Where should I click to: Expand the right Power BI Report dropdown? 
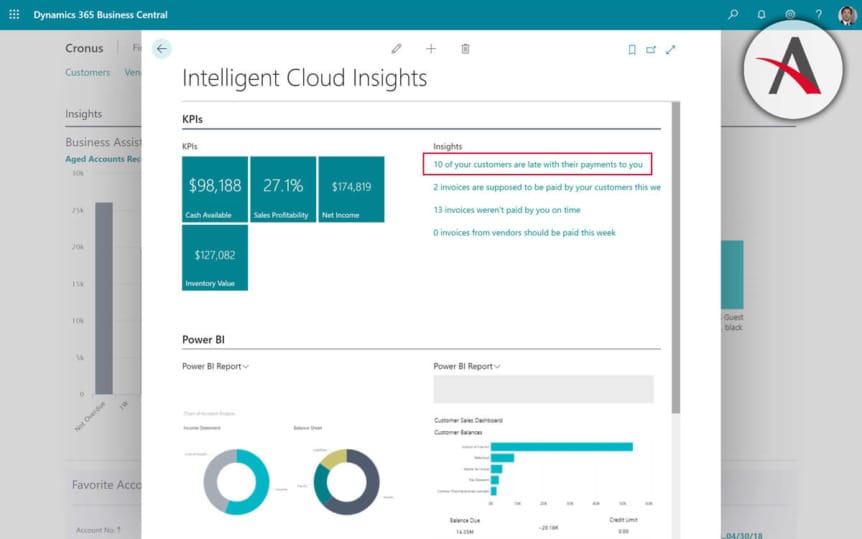(467, 366)
